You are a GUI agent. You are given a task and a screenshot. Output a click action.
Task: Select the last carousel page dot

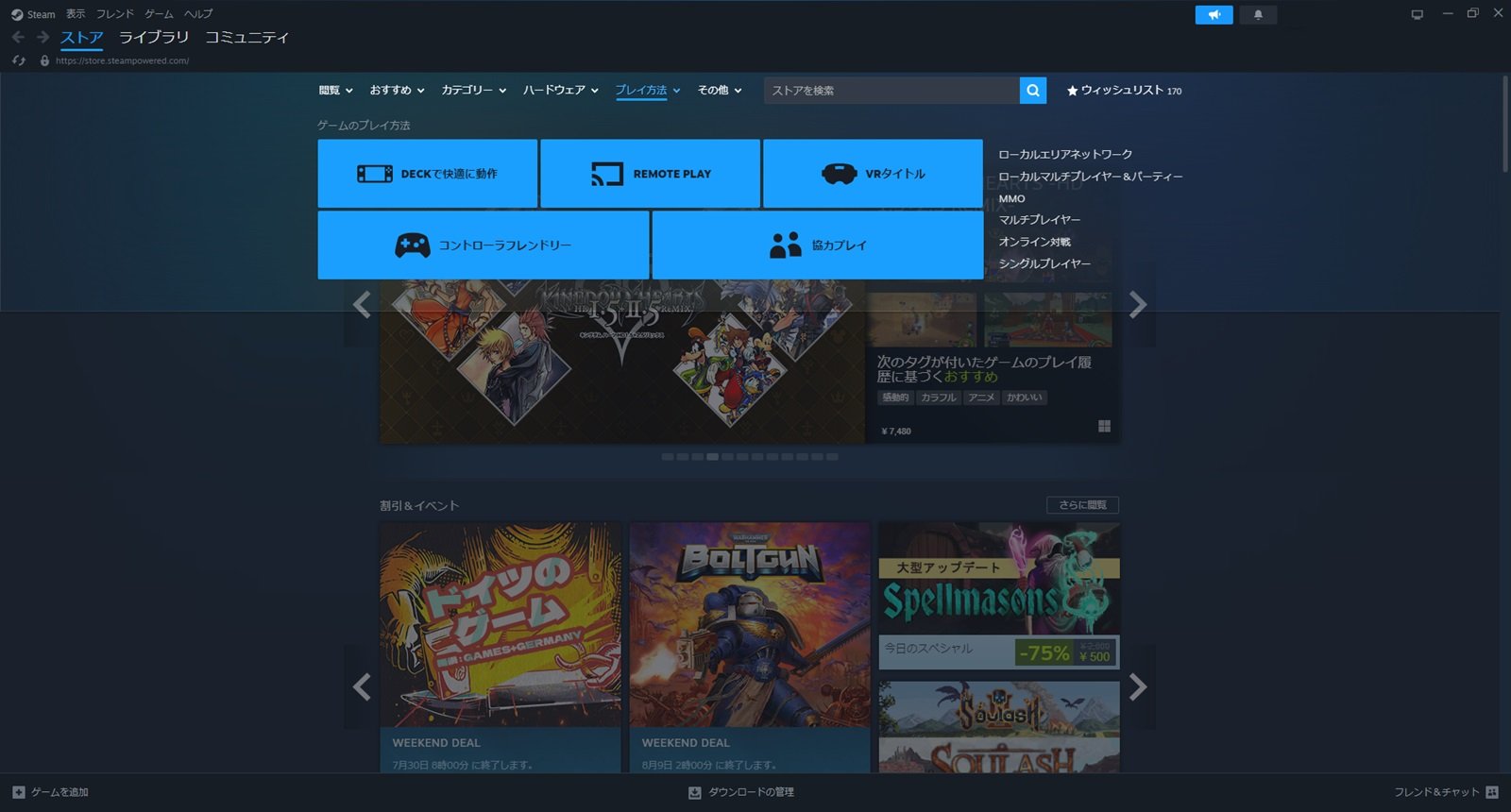[832, 457]
